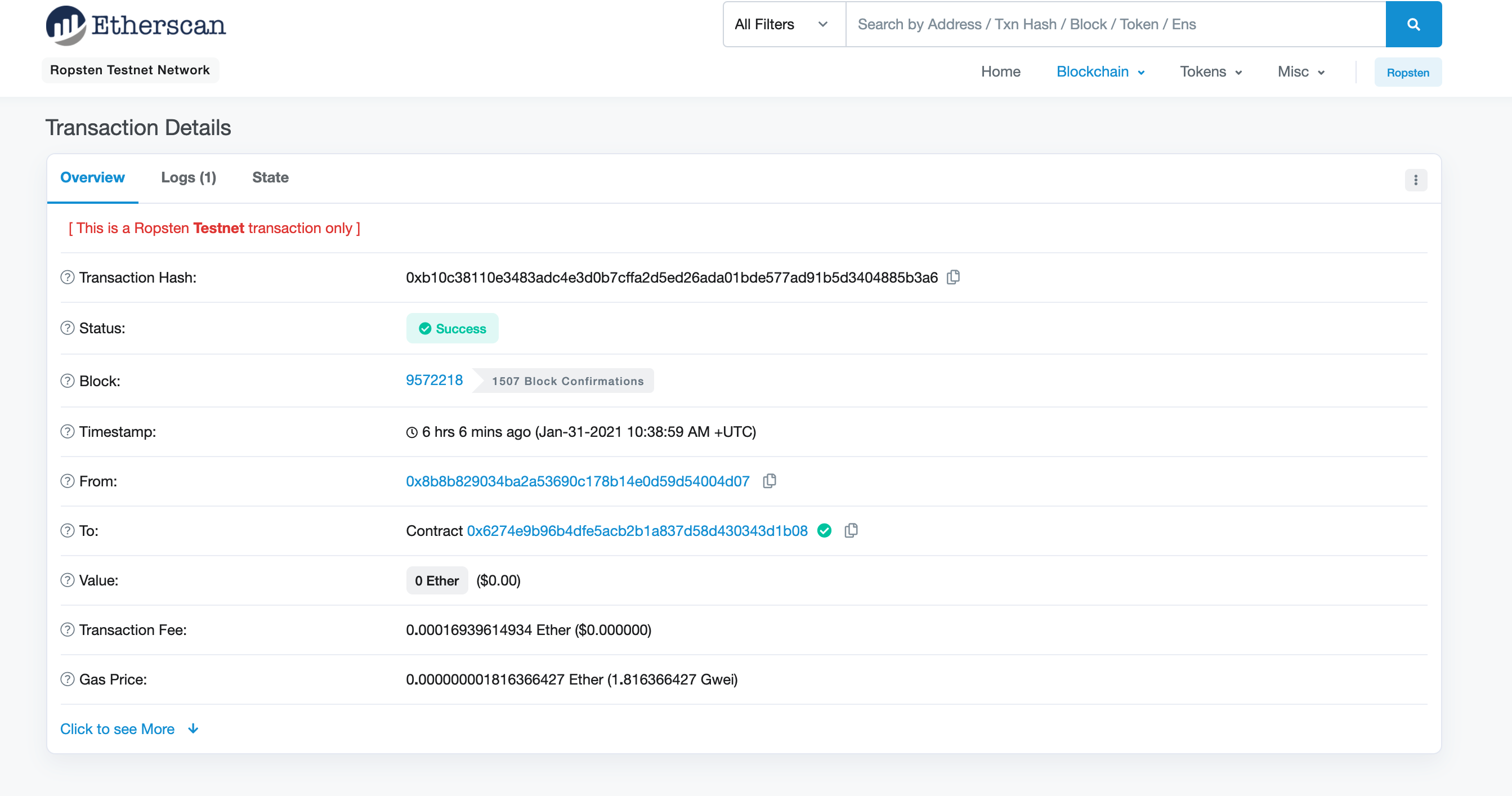Open block 9572218 link
Screen dimensions: 1512x796
tap(434, 380)
